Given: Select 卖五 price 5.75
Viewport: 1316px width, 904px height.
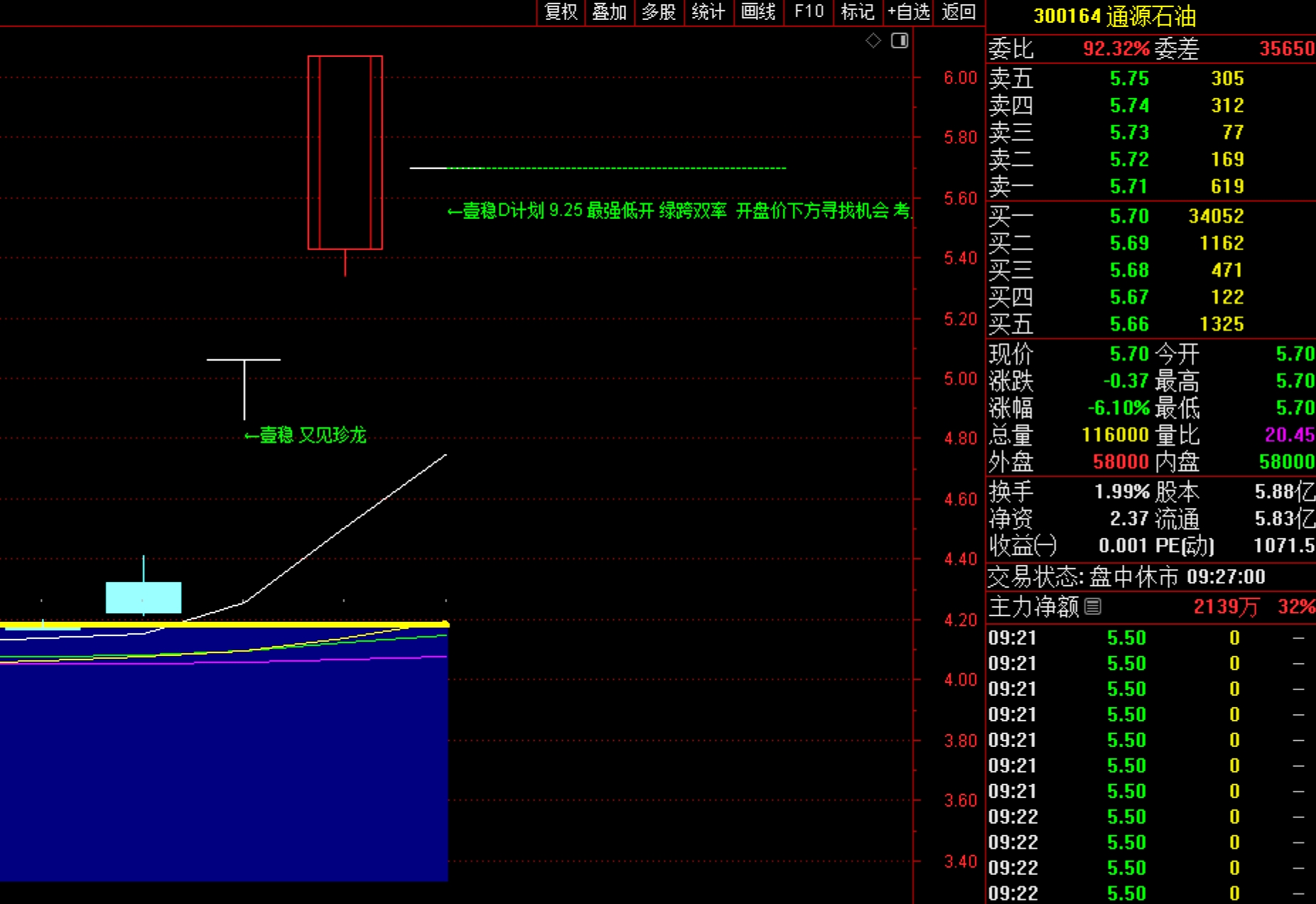Looking at the screenshot, I should point(1129,78).
